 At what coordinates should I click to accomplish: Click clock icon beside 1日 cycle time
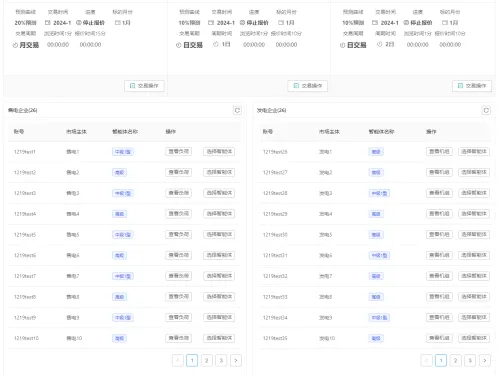pos(216,44)
